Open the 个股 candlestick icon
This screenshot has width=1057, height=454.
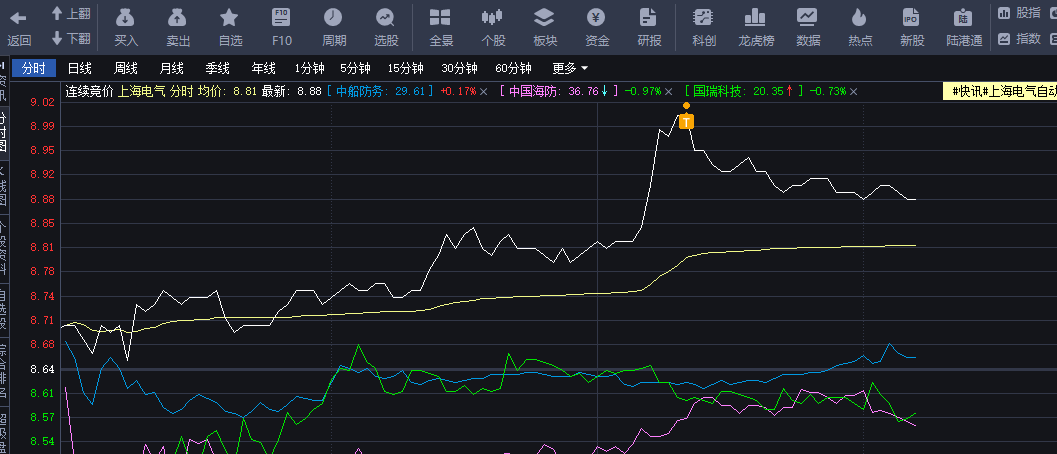coord(493,18)
